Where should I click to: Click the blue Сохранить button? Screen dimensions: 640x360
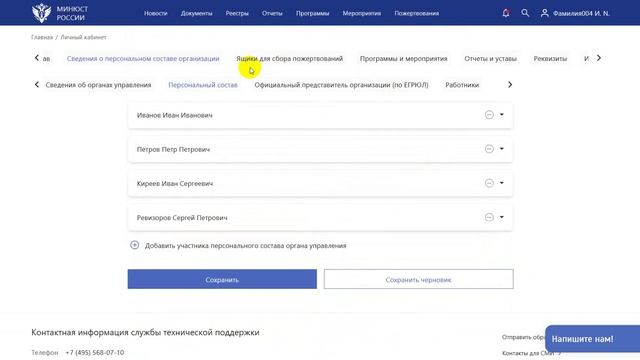(222, 279)
